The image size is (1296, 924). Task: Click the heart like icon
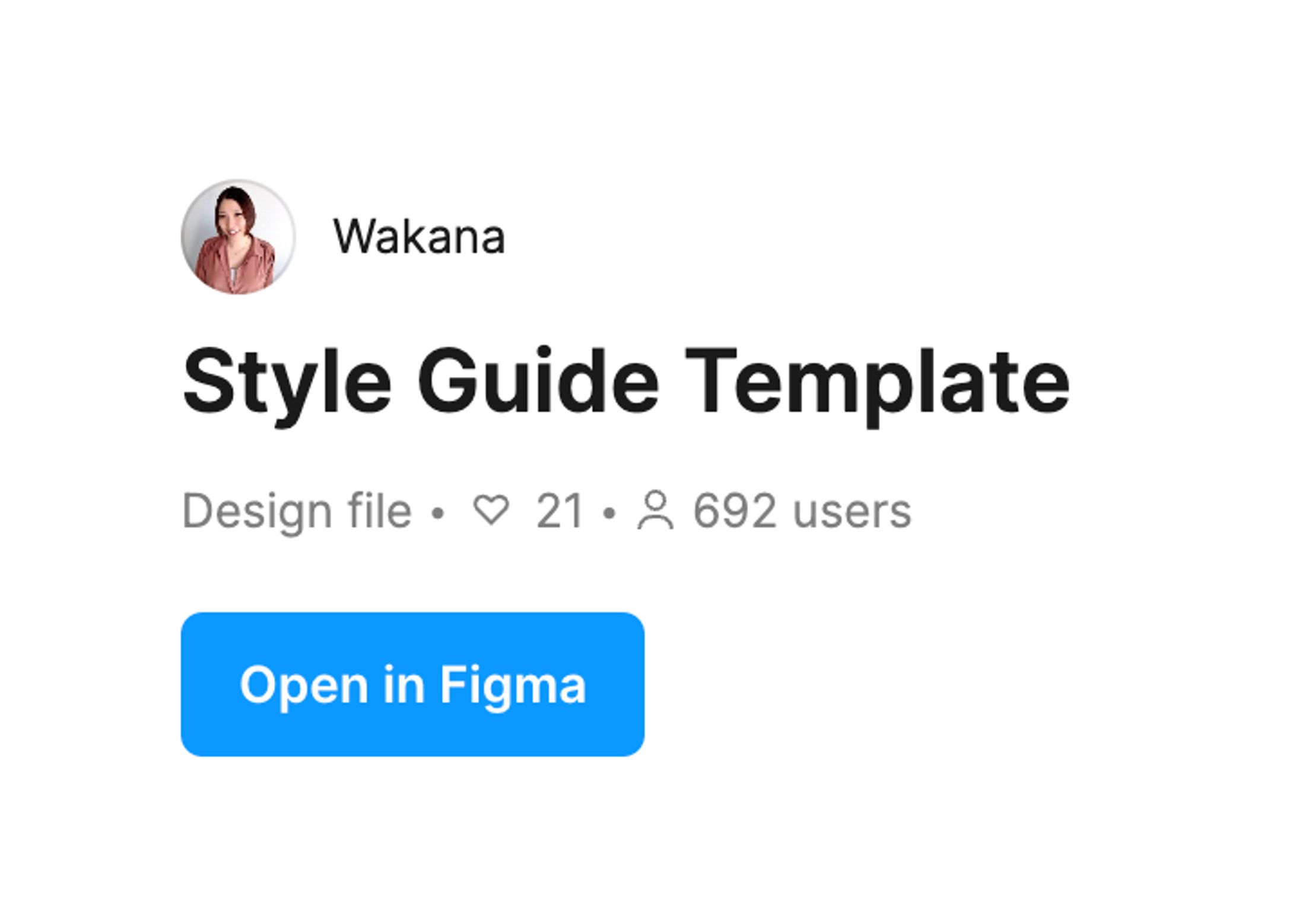pos(491,510)
